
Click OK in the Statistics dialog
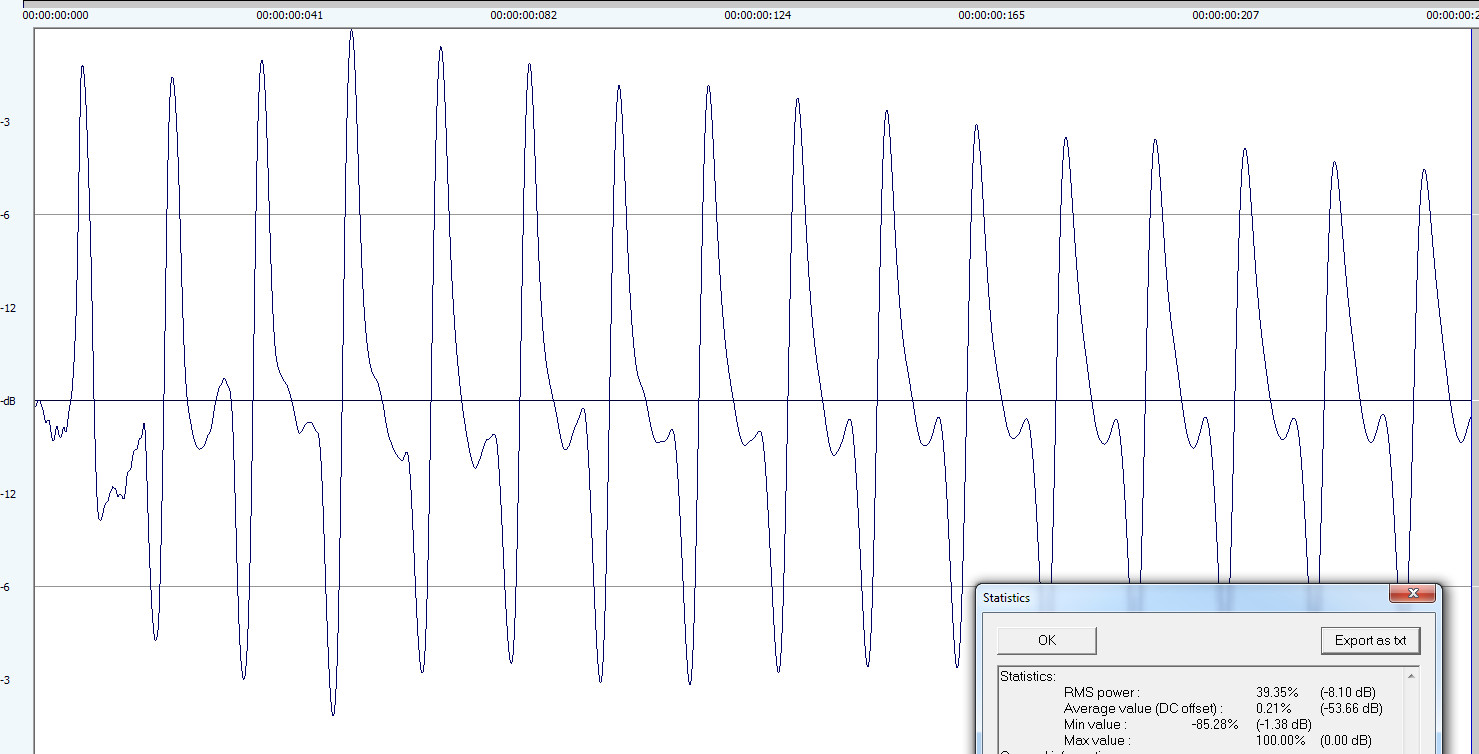pos(1046,640)
